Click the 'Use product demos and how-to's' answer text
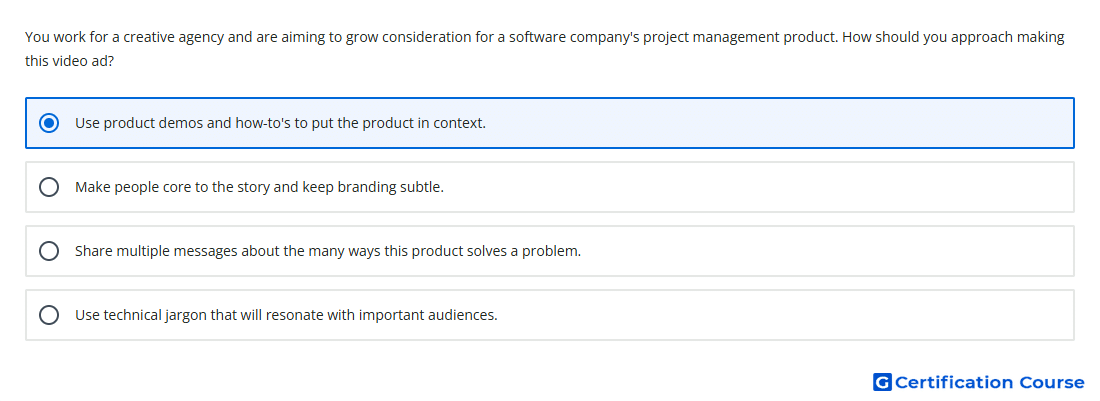 [x=173, y=123]
